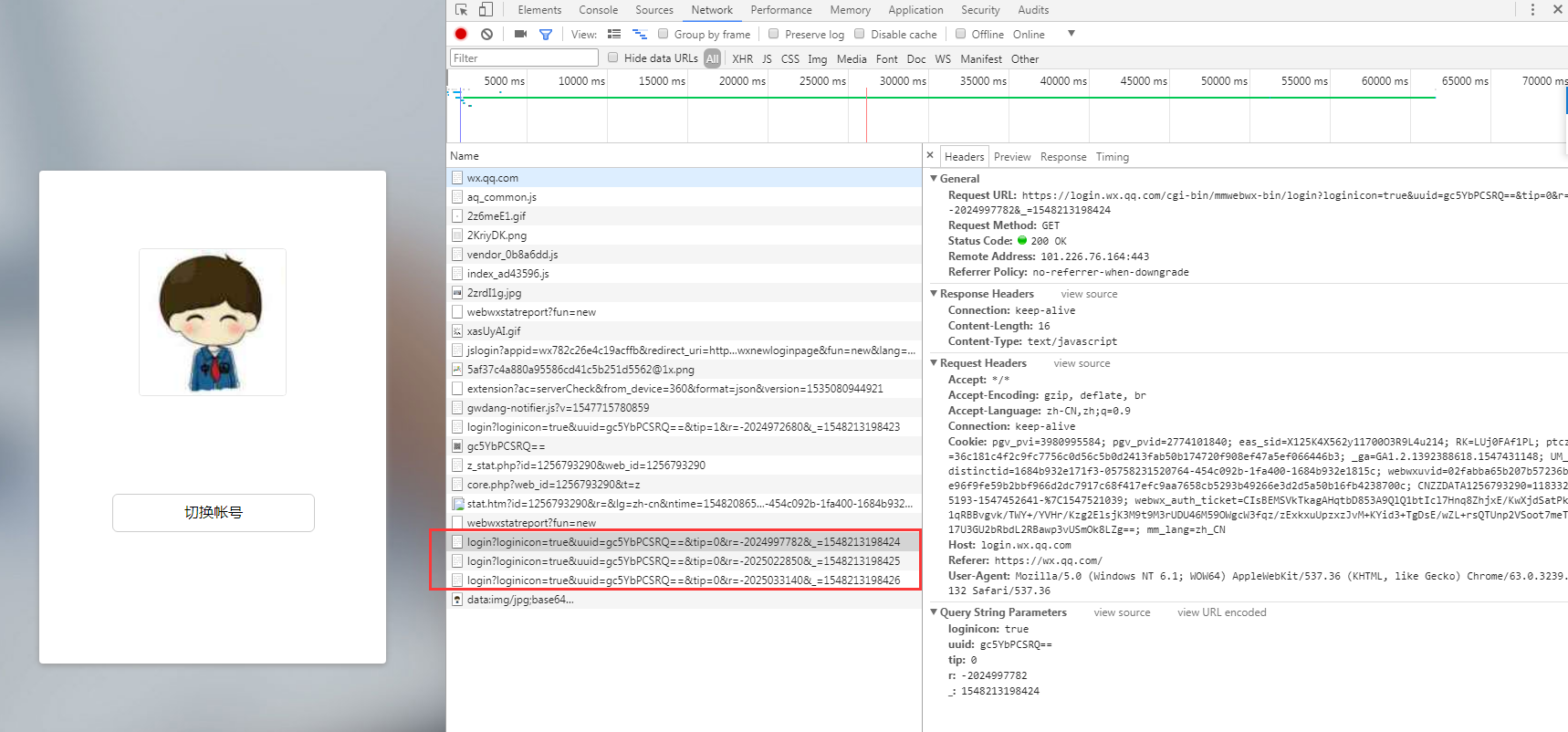Toggle the Disable cache checkbox
1568x732 pixels.
tap(860, 34)
